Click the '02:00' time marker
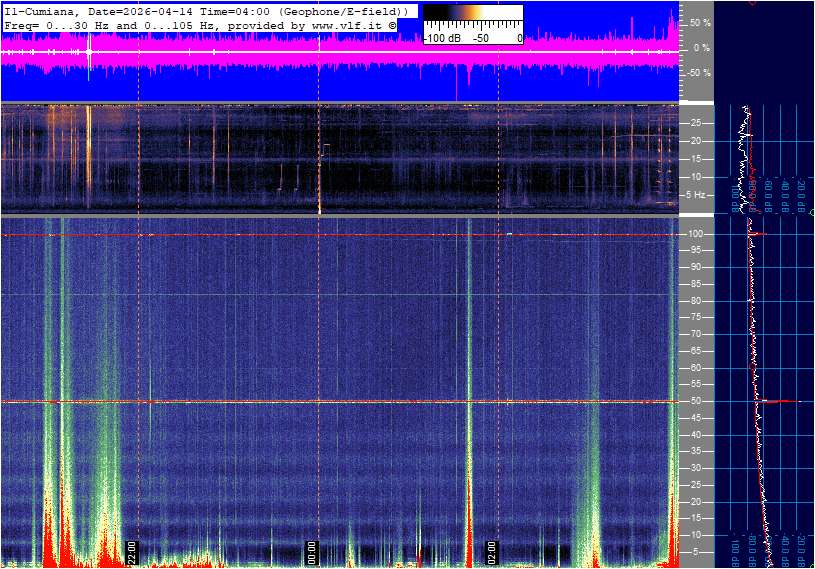The width and height of the screenshot is (815, 569). pos(491,553)
